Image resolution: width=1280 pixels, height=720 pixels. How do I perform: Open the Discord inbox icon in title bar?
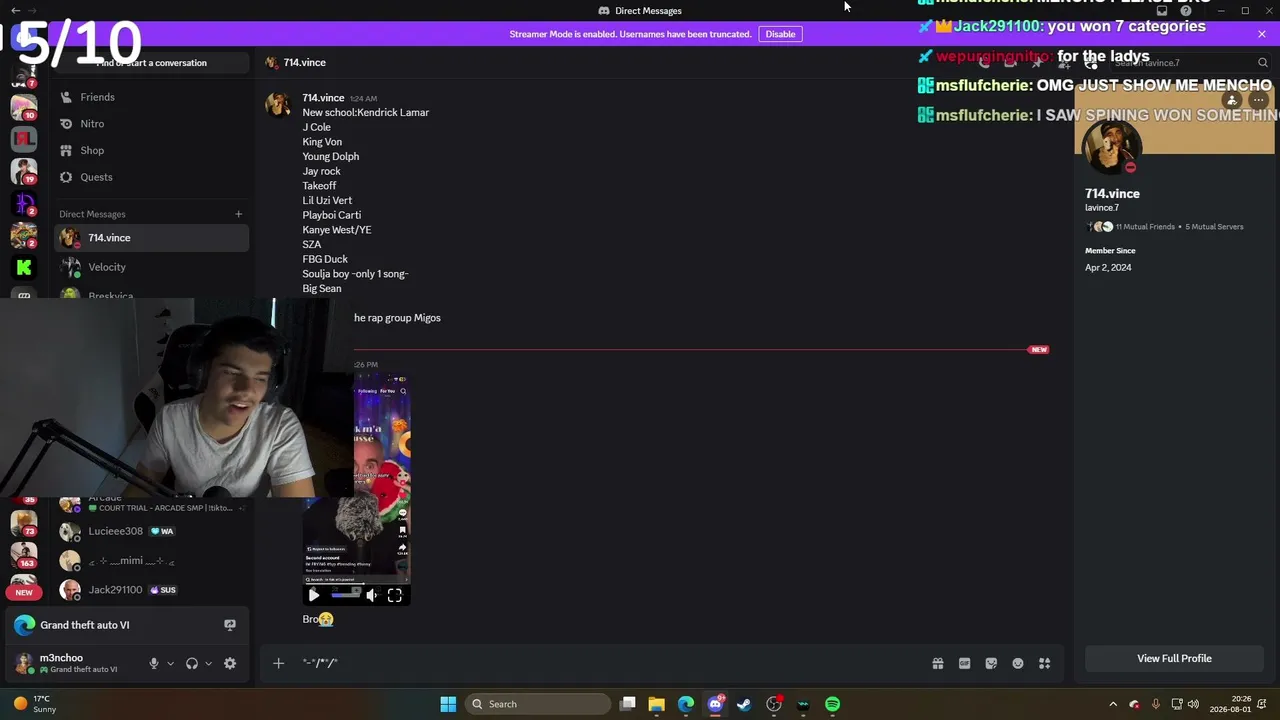(1162, 11)
